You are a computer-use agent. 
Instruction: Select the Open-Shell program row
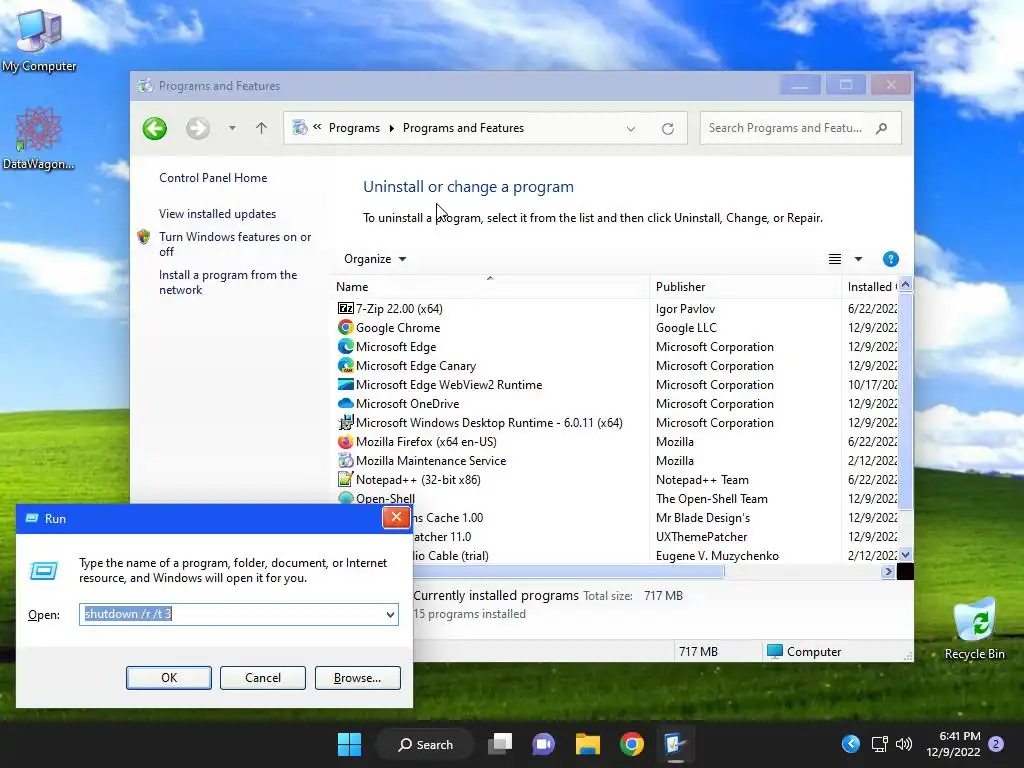[x=618, y=498]
